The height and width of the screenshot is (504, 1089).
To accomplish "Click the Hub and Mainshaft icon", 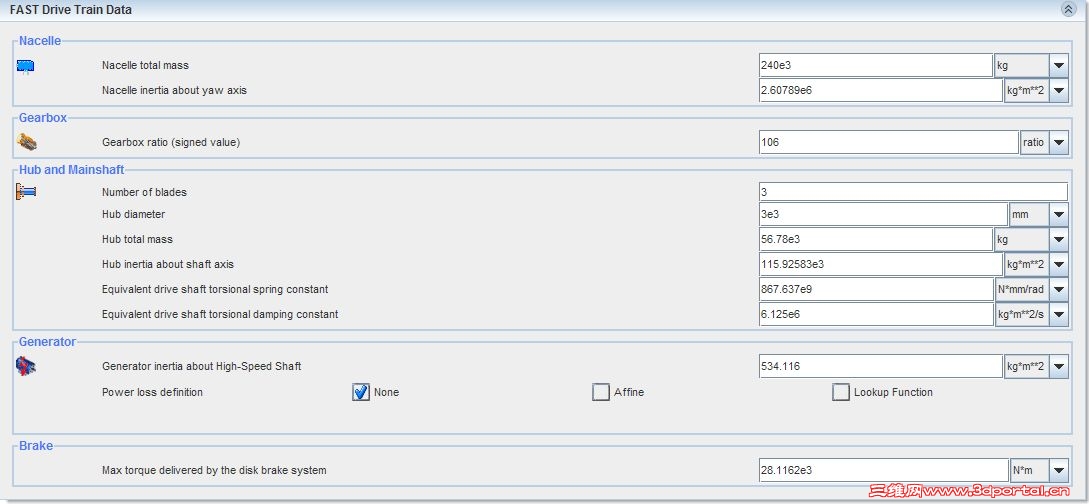I will pos(26,192).
